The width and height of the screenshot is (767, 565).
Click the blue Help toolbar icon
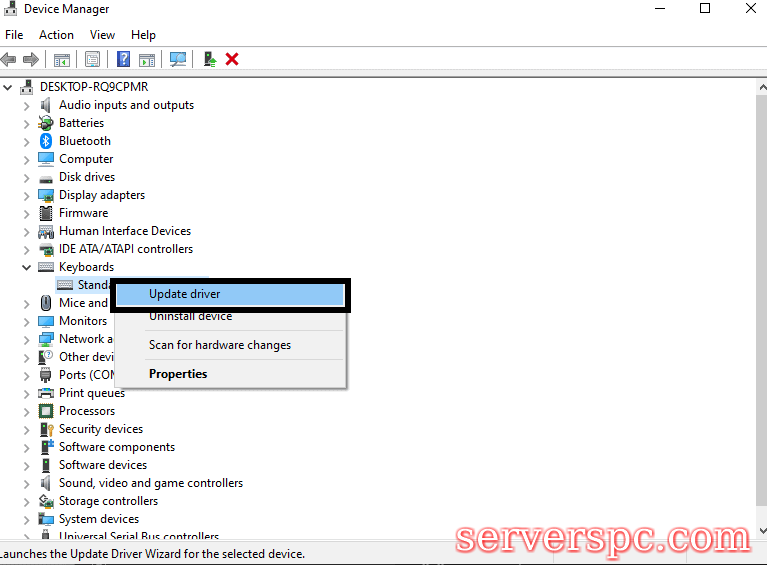pos(123,59)
